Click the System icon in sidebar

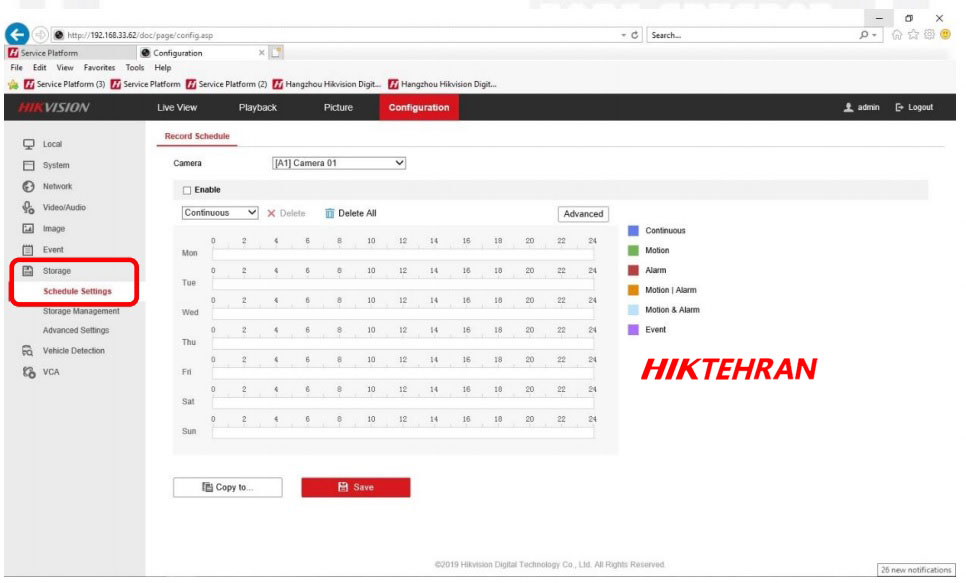[x=28, y=165]
